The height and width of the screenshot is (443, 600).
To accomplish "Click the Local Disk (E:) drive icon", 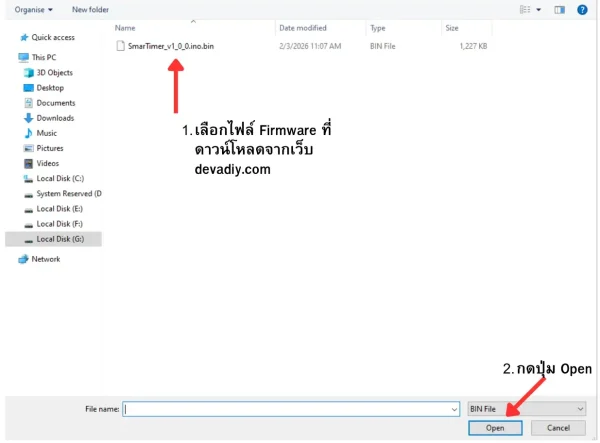I will click(x=28, y=210).
